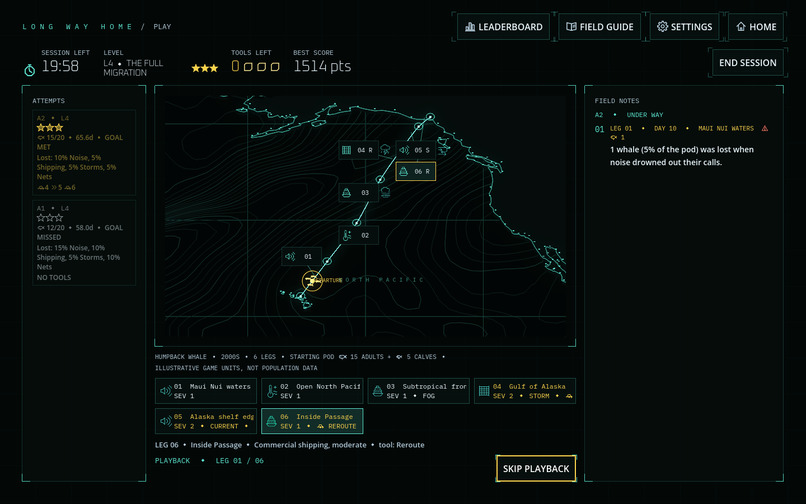Click the "ATTEMPTS" heading
Image resolution: width=806 pixels, height=504 pixels.
tap(48, 101)
